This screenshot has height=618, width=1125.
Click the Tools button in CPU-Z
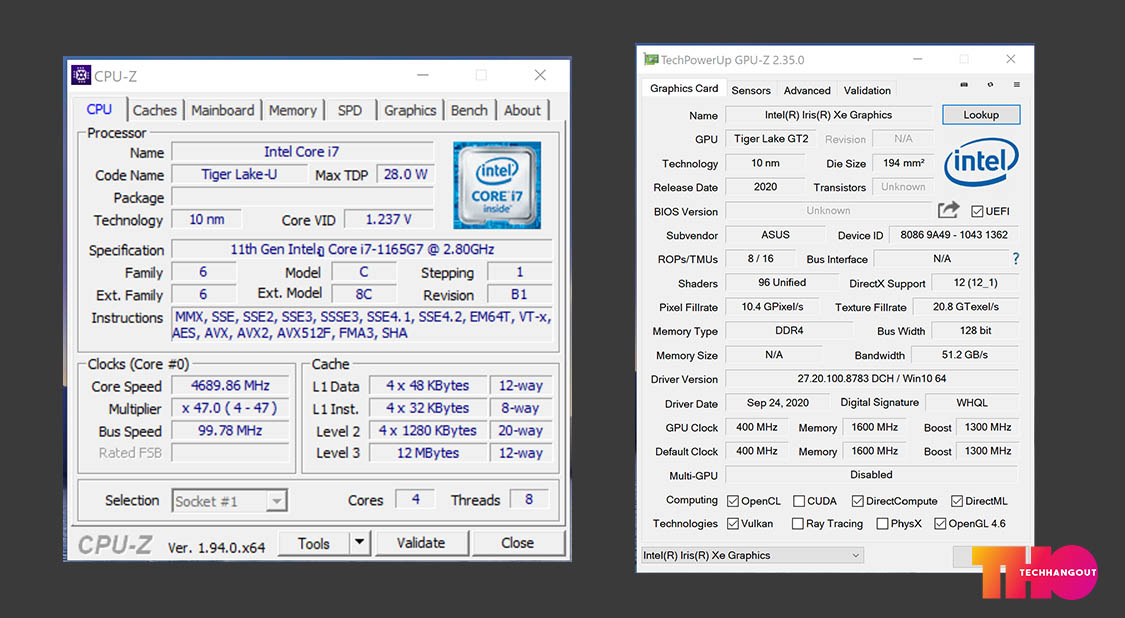[314, 543]
